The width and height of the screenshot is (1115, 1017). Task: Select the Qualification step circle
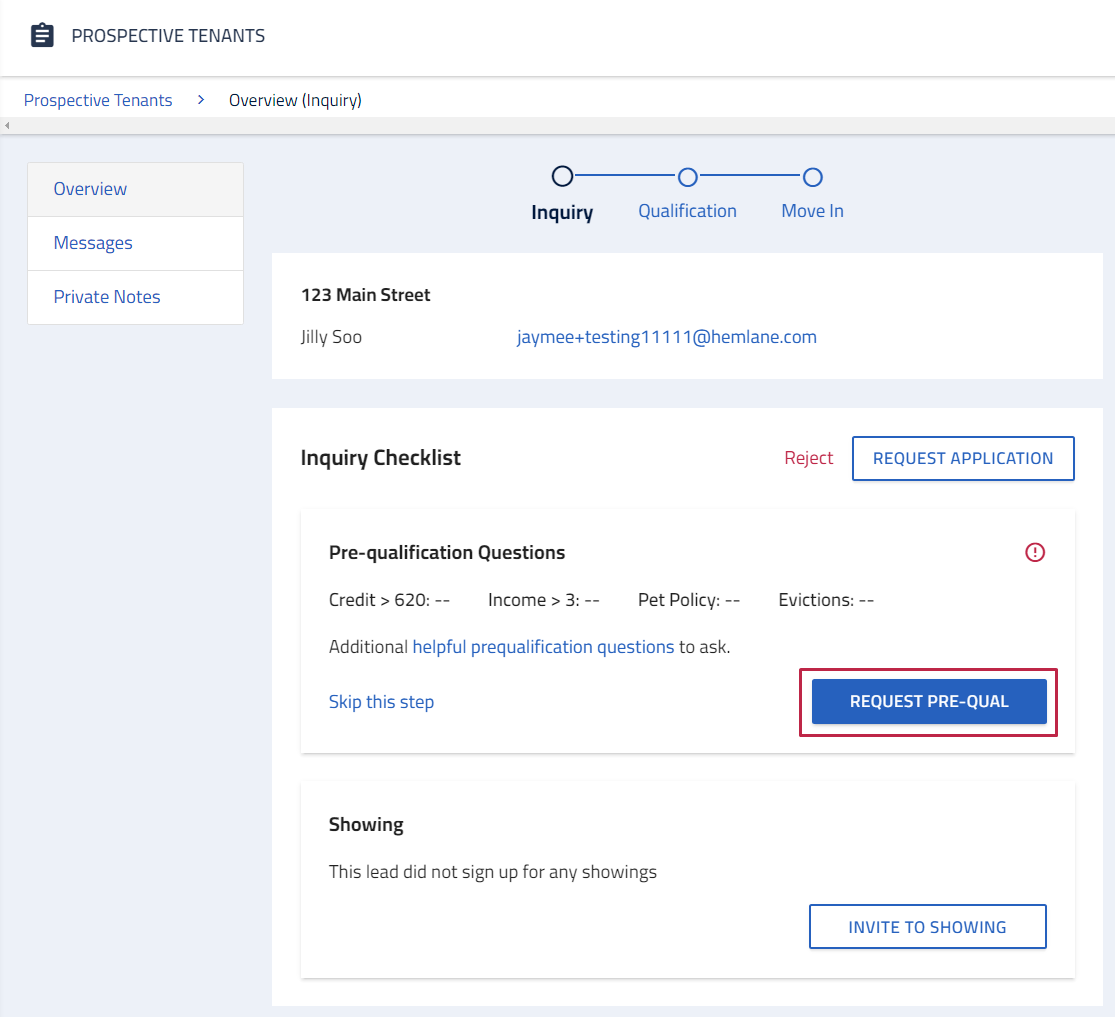click(687, 177)
